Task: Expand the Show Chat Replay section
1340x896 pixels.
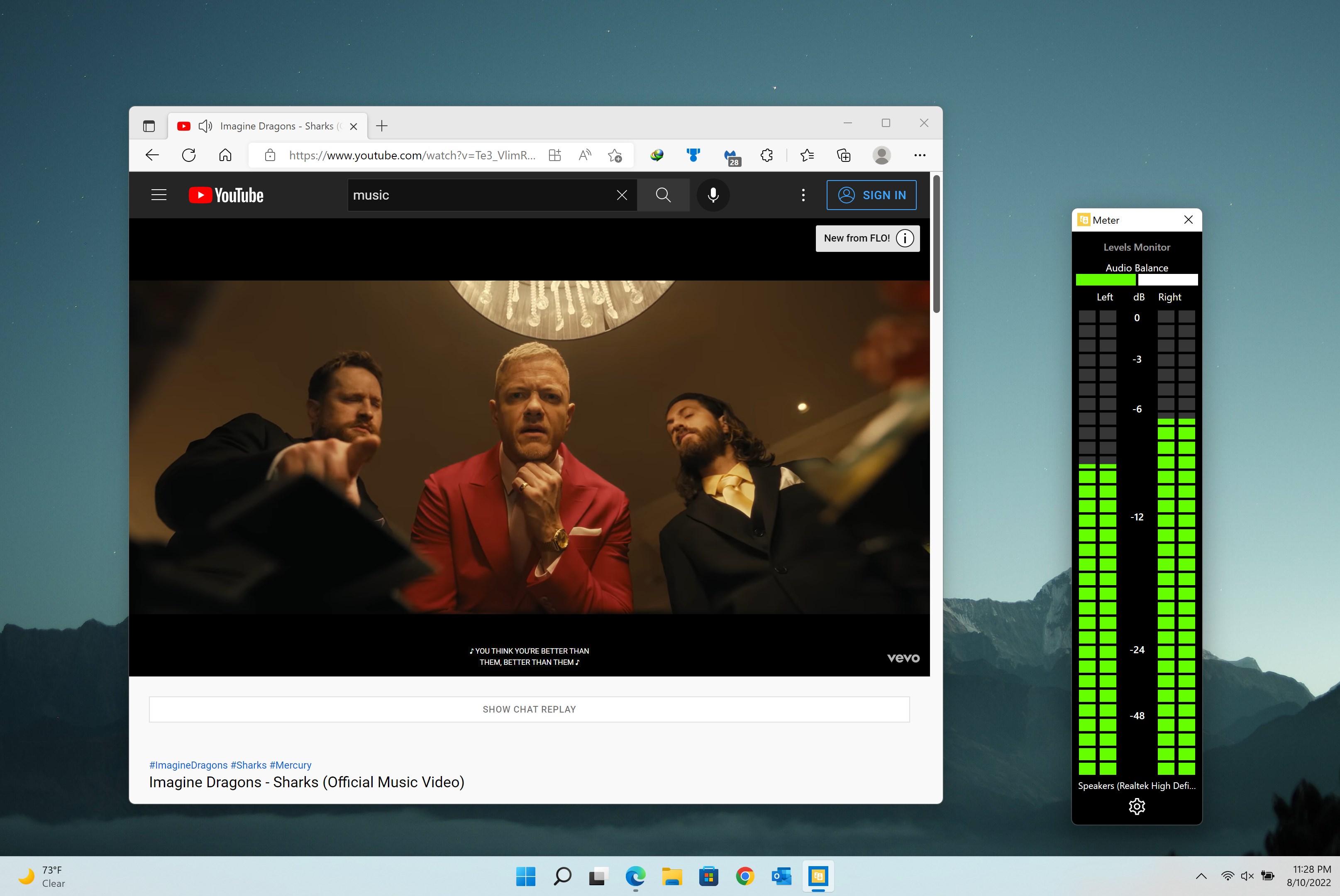Action: coord(529,709)
